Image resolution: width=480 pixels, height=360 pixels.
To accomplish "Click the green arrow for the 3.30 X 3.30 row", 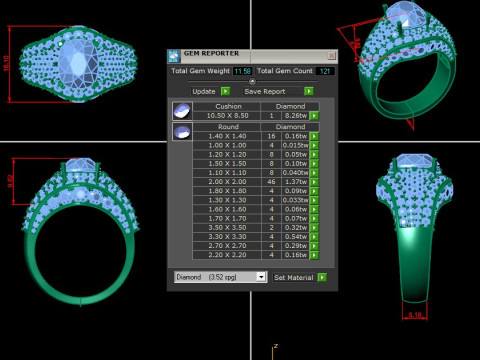I will (x=314, y=237).
